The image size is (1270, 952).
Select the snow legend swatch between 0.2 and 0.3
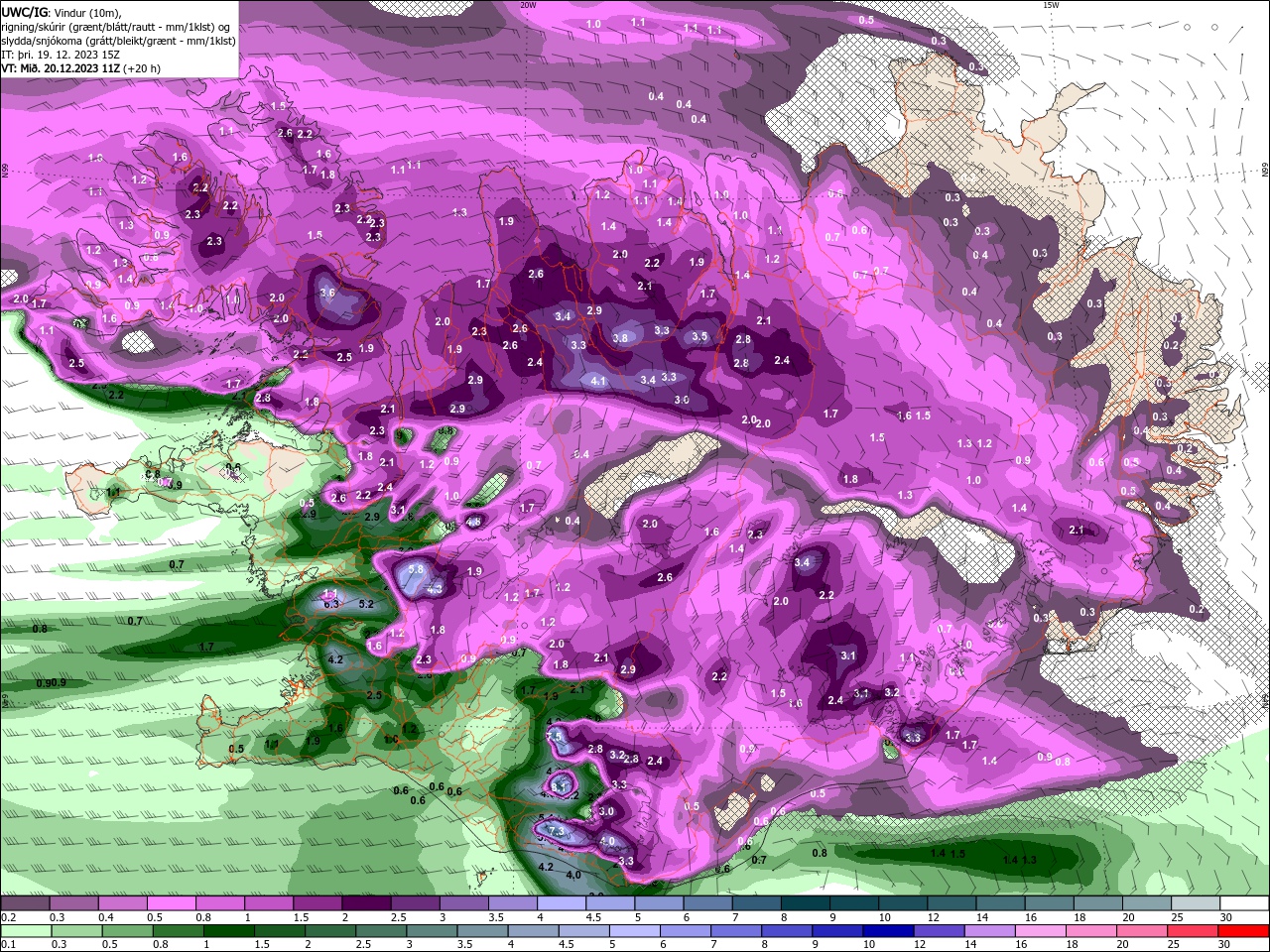coord(25,903)
